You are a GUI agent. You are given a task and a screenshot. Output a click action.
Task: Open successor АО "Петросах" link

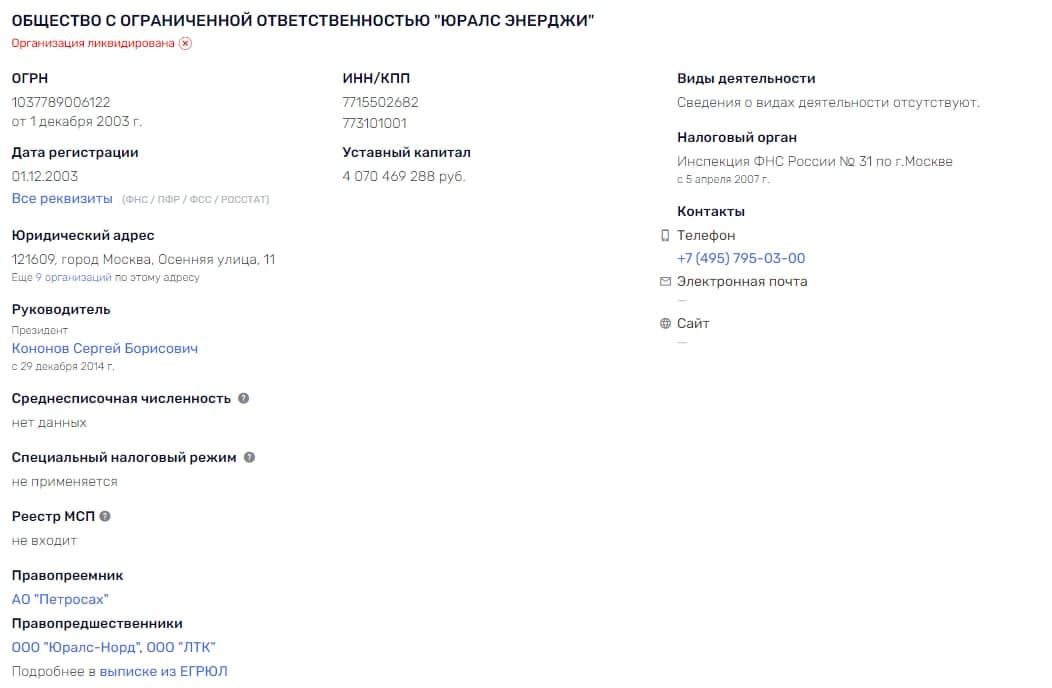(60, 599)
